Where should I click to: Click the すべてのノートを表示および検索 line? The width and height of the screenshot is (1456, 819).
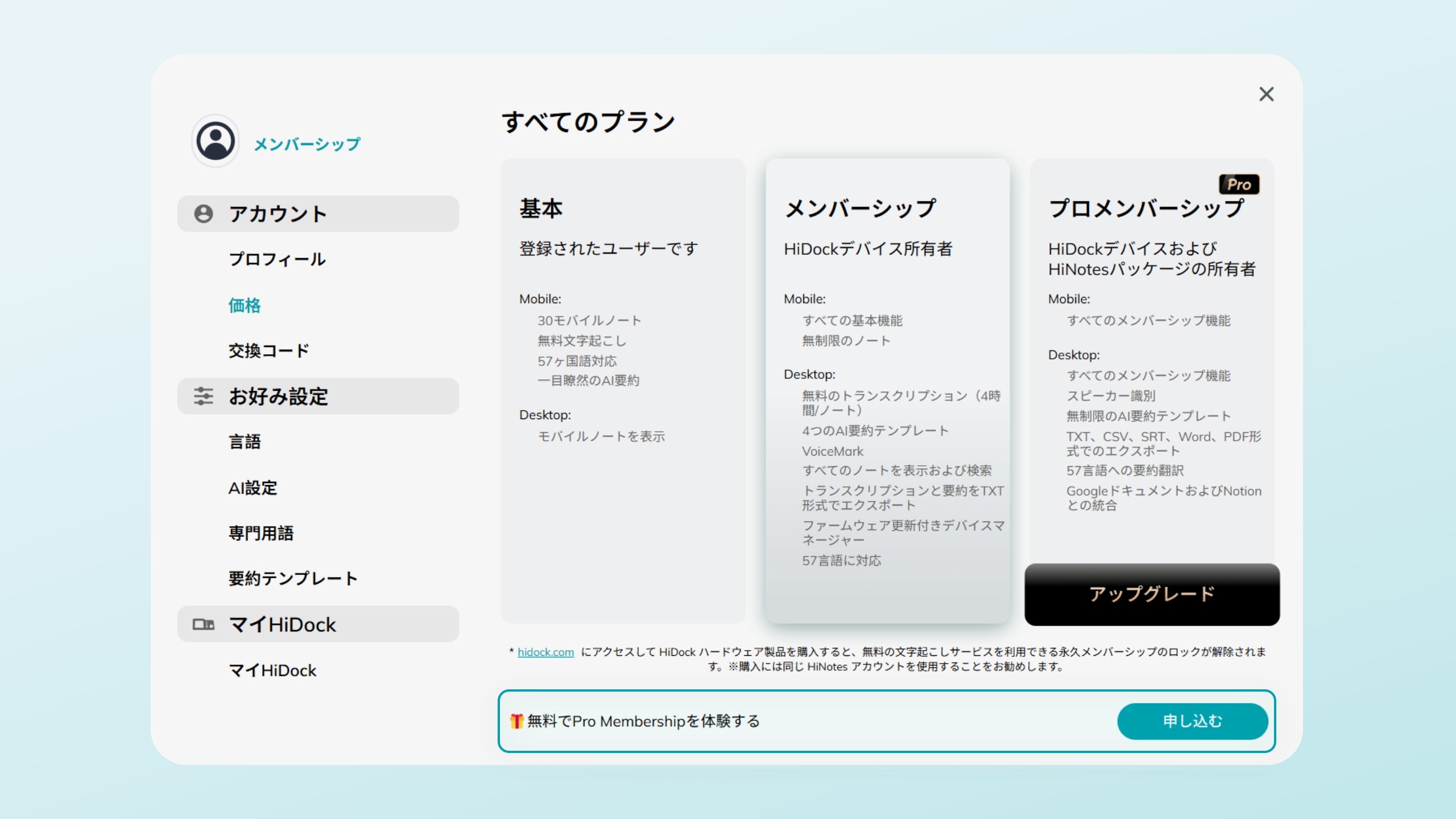click(x=897, y=470)
